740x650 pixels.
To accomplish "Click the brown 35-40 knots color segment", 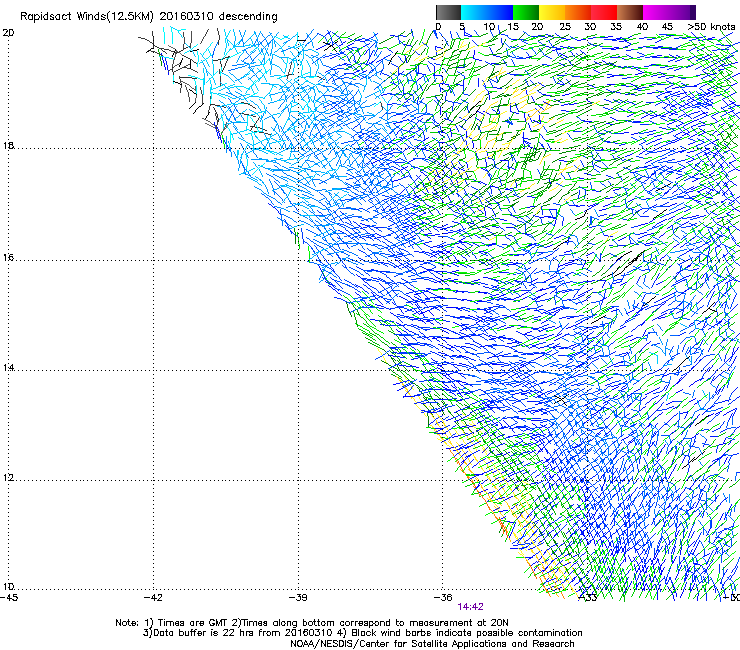I will [631, 12].
